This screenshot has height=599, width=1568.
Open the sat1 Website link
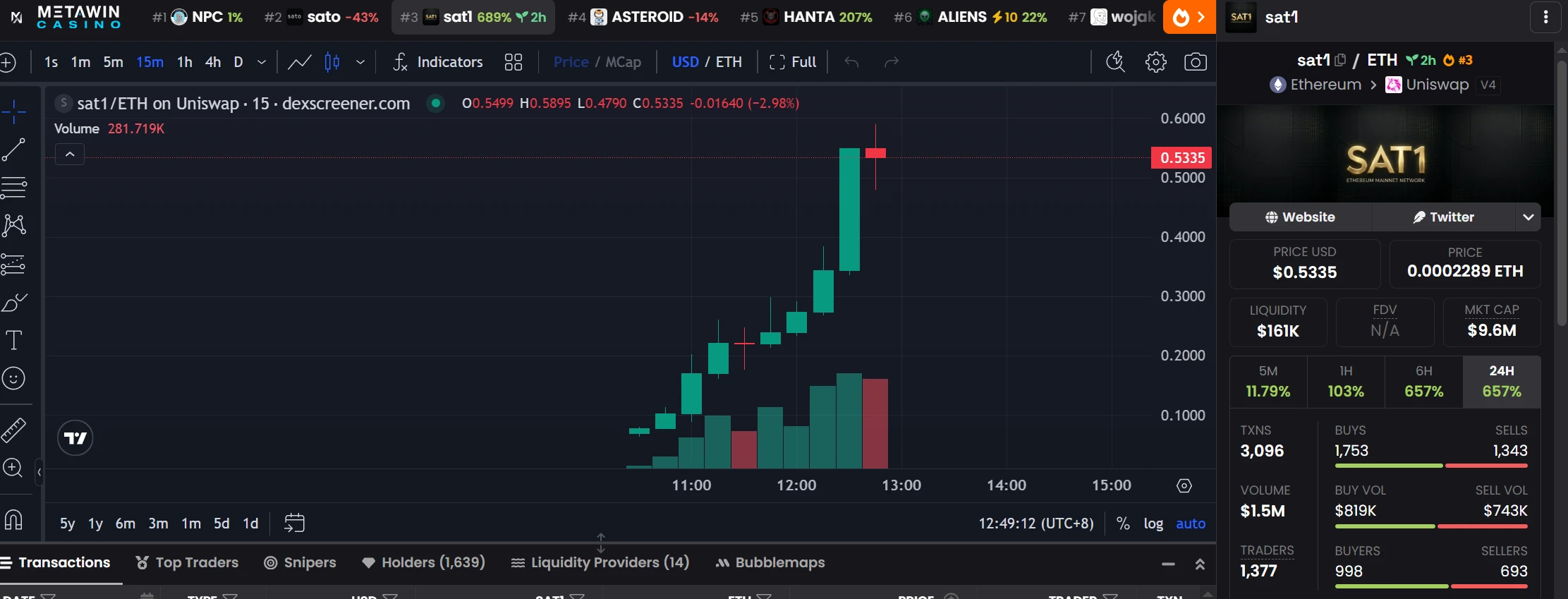1300,217
